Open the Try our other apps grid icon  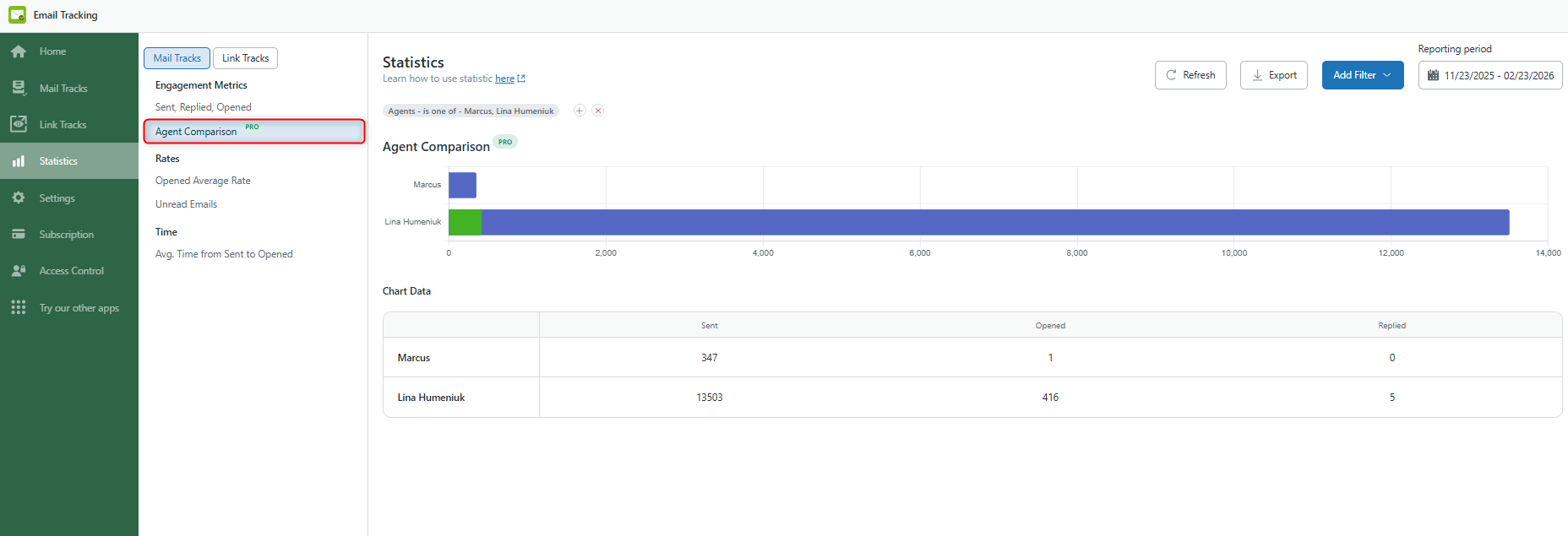pos(19,307)
